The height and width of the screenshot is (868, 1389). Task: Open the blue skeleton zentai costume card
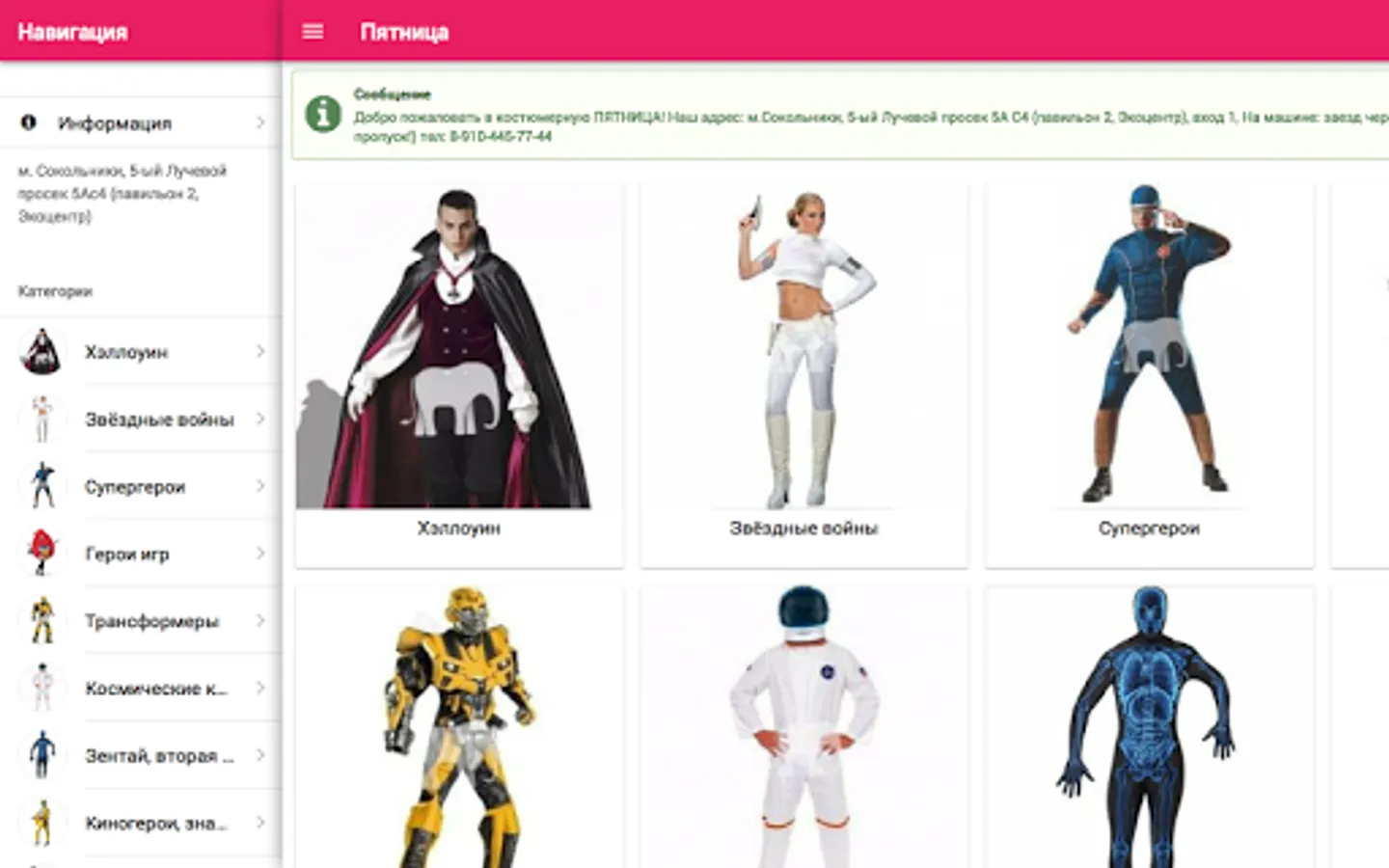(1148, 727)
